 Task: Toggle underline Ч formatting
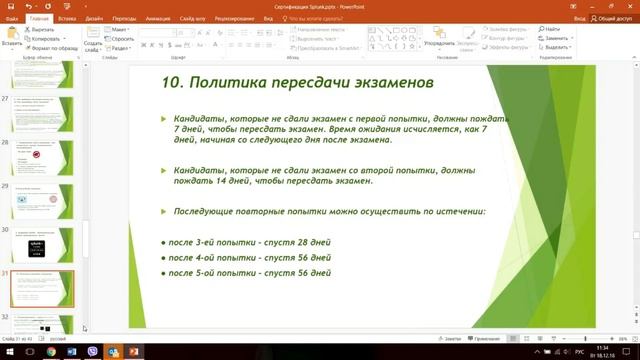[x=161, y=45]
